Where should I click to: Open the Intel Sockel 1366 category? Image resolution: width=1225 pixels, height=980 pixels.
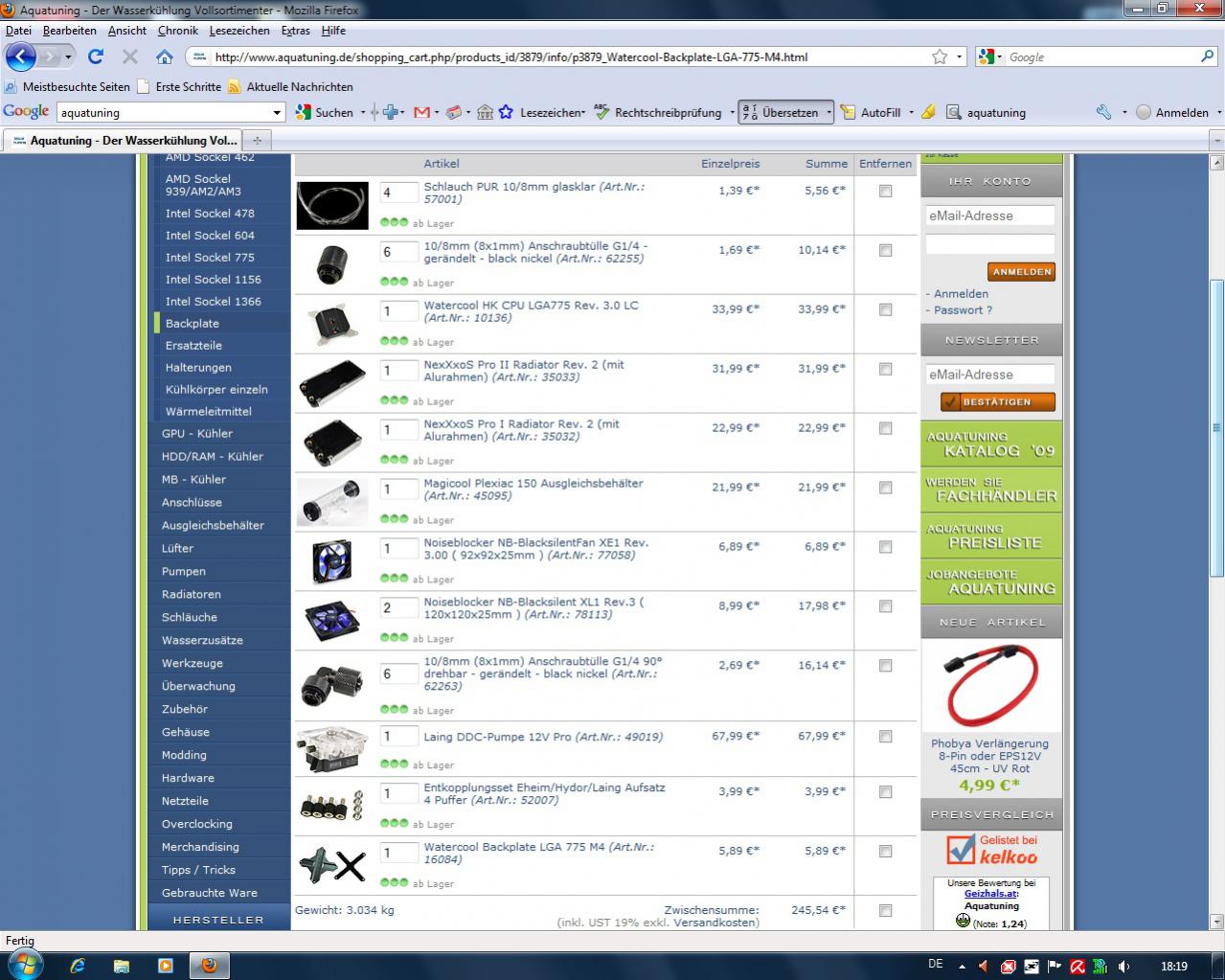click(x=213, y=301)
